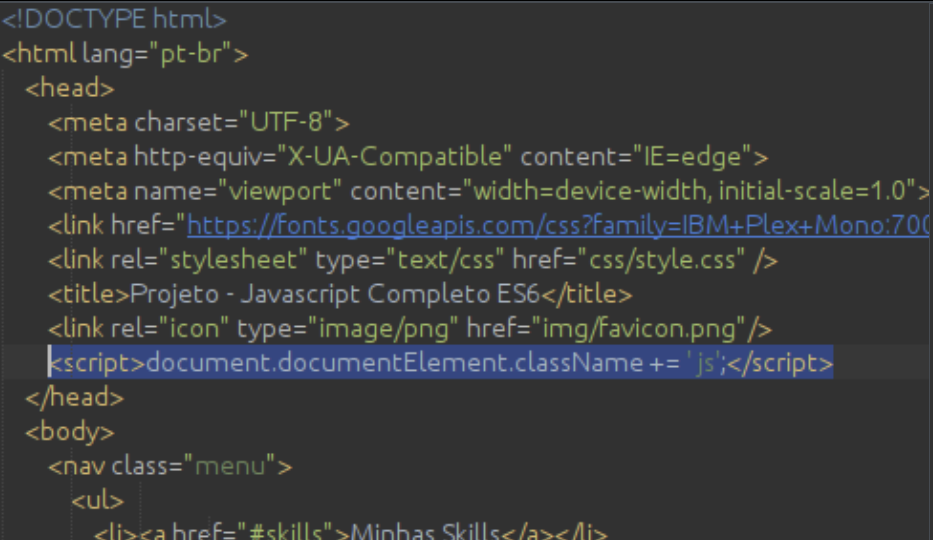Click the "X-UA-Compatible" attribute value
Image resolution: width=933 pixels, height=540 pixels.
[x=395, y=157]
